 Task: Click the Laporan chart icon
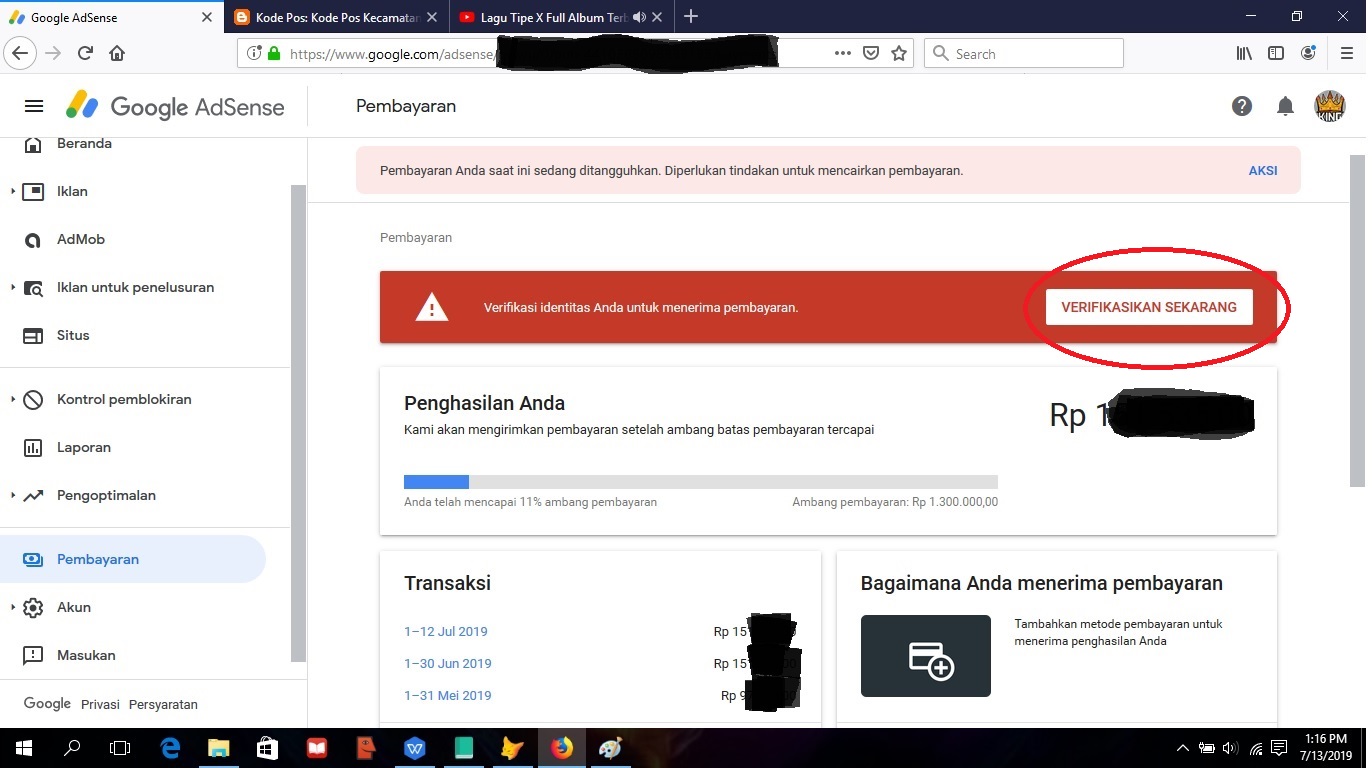coord(33,448)
